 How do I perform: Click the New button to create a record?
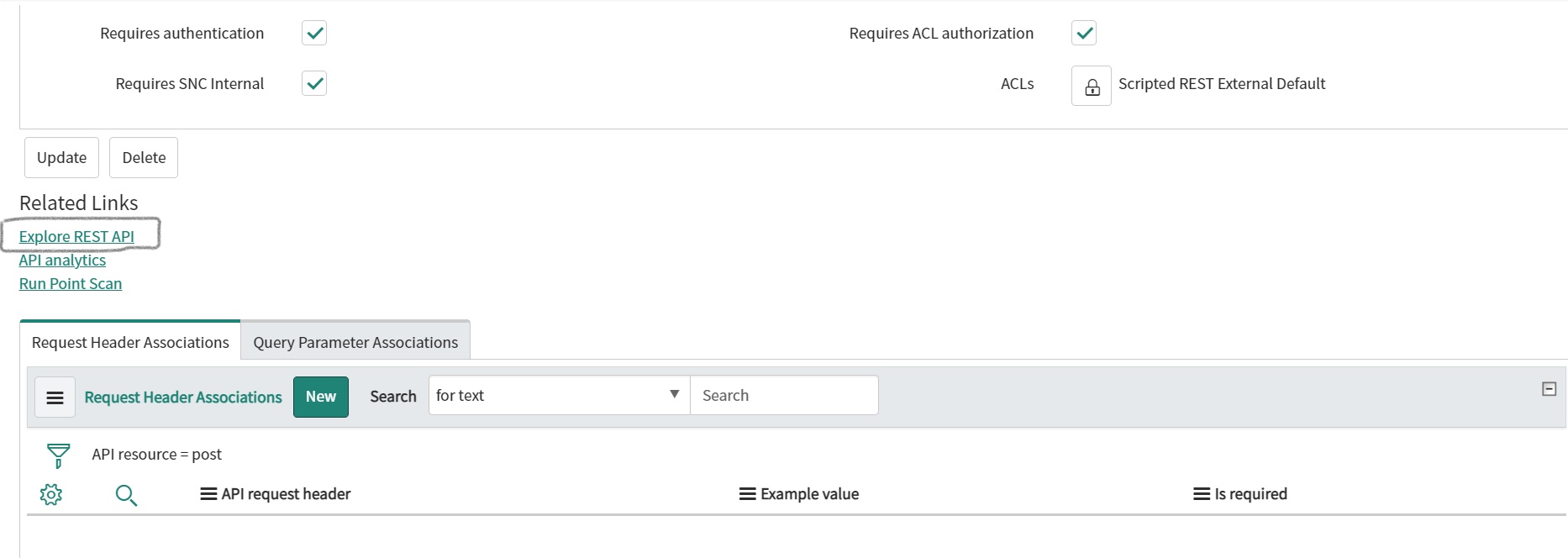pos(320,396)
